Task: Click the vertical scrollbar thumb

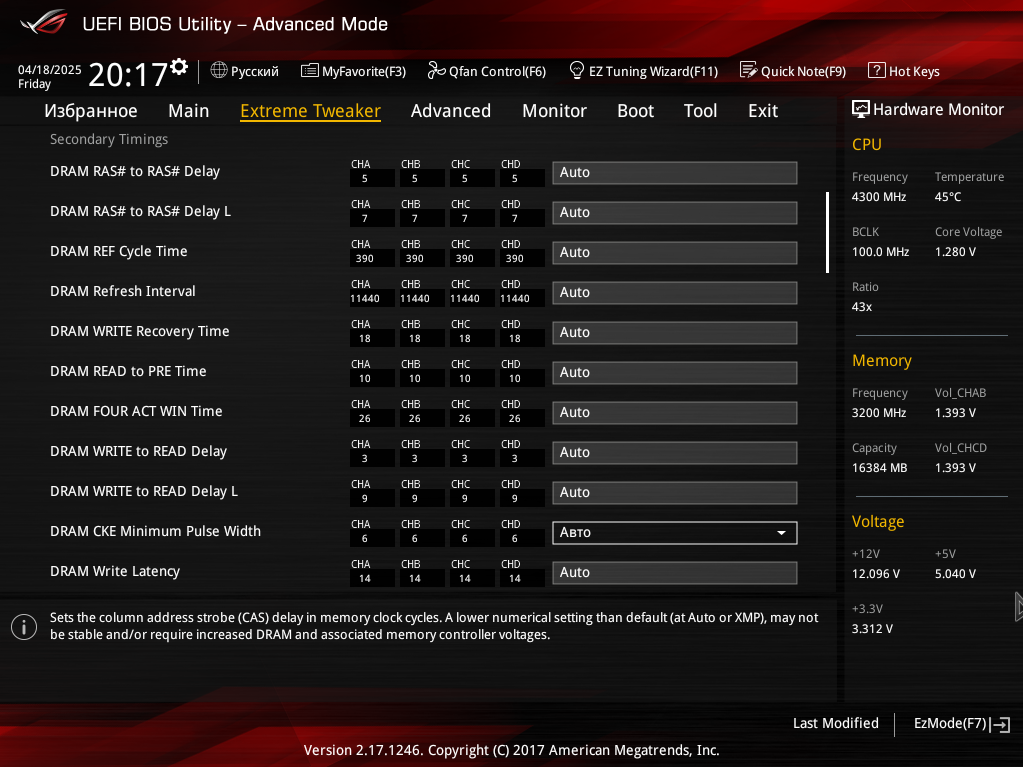Action: (827, 232)
